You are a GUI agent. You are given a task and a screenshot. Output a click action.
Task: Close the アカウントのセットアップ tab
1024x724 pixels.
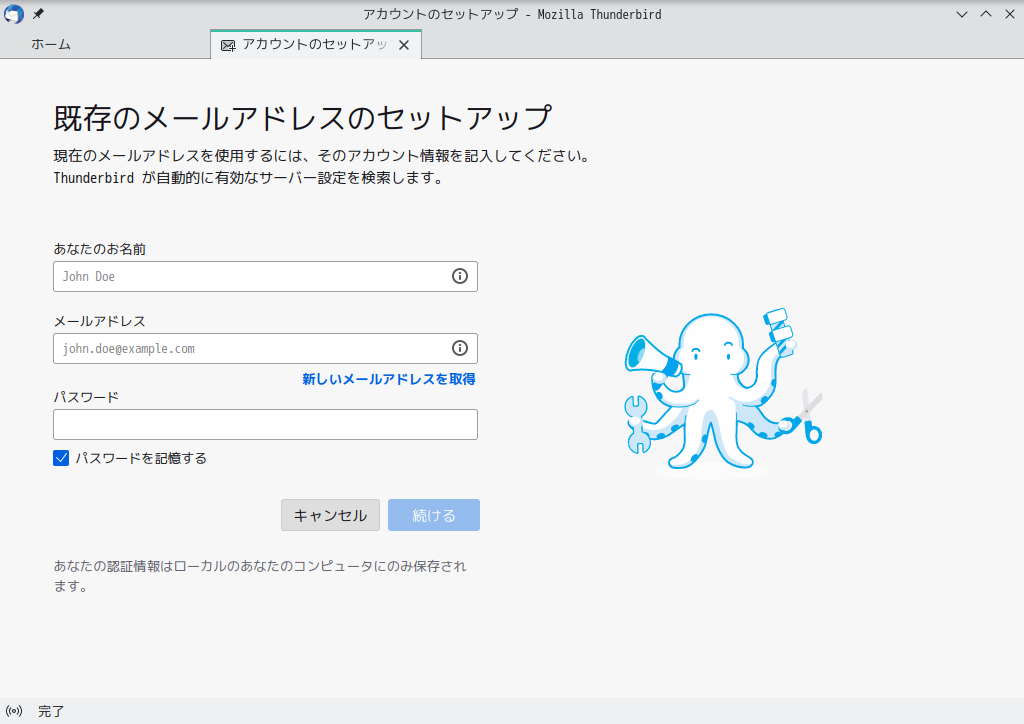(404, 45)
